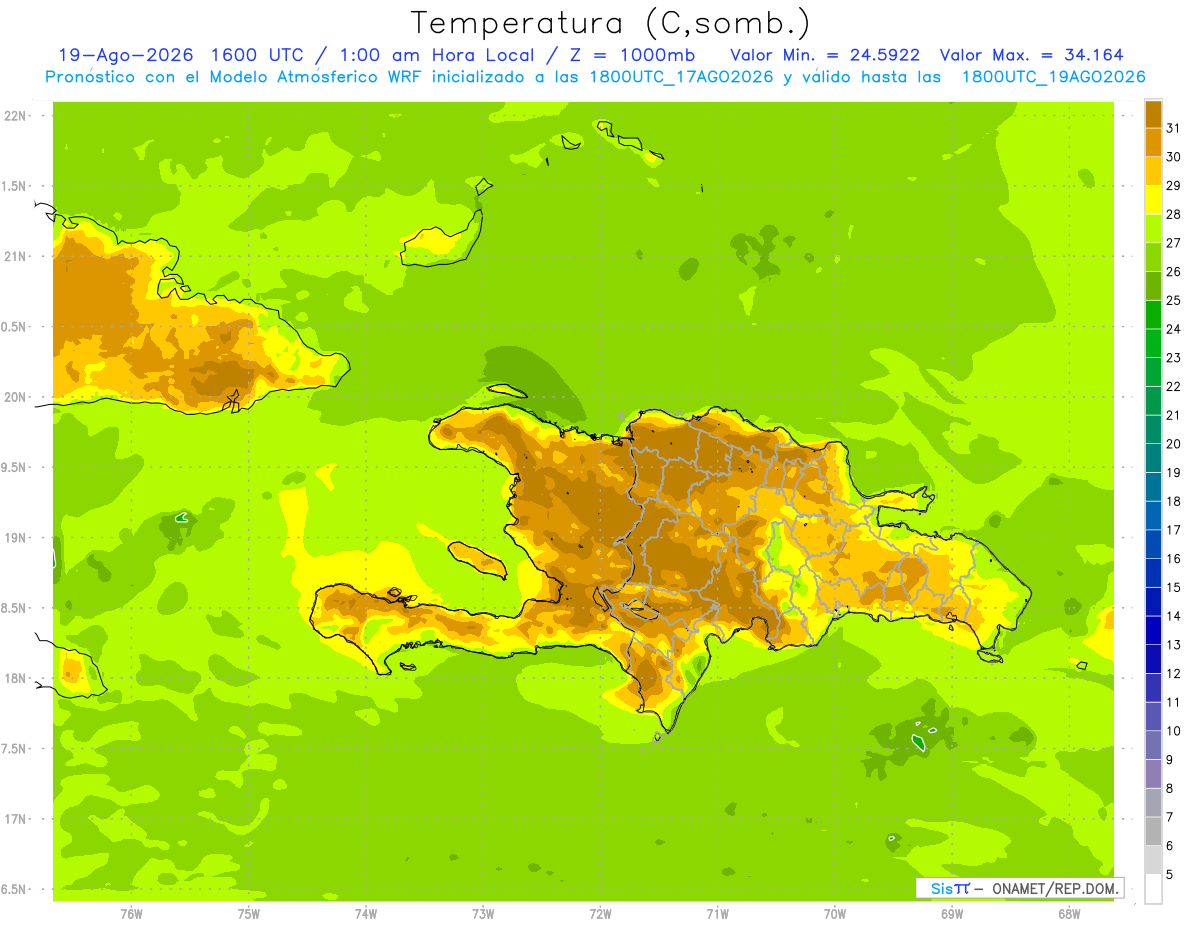Click the legend value label 10
The height and width of the screenshot is (927, 1200).
pyautogui.click(x=1174, y=731)
